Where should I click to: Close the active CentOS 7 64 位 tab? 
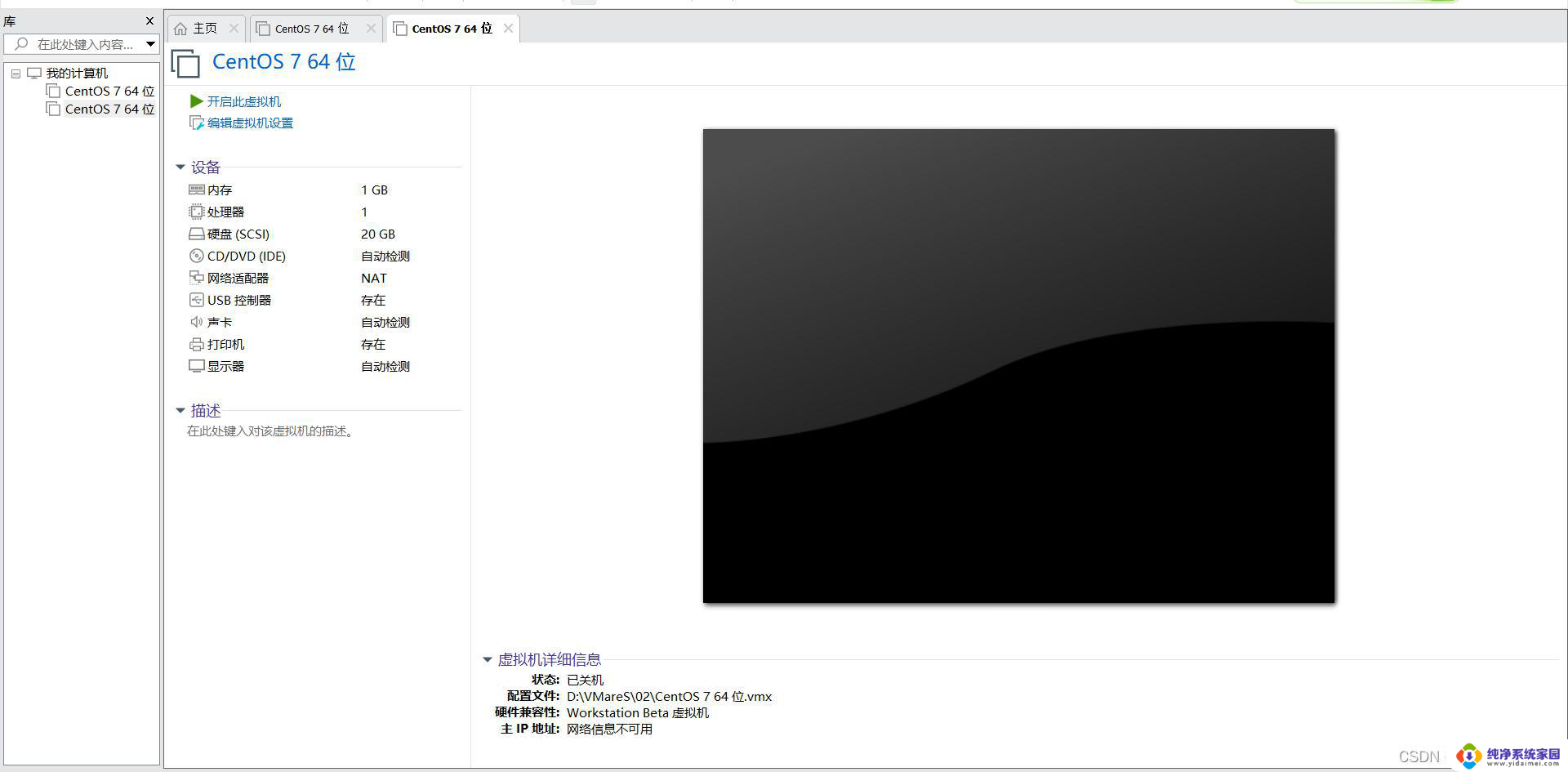click(508, 29)
